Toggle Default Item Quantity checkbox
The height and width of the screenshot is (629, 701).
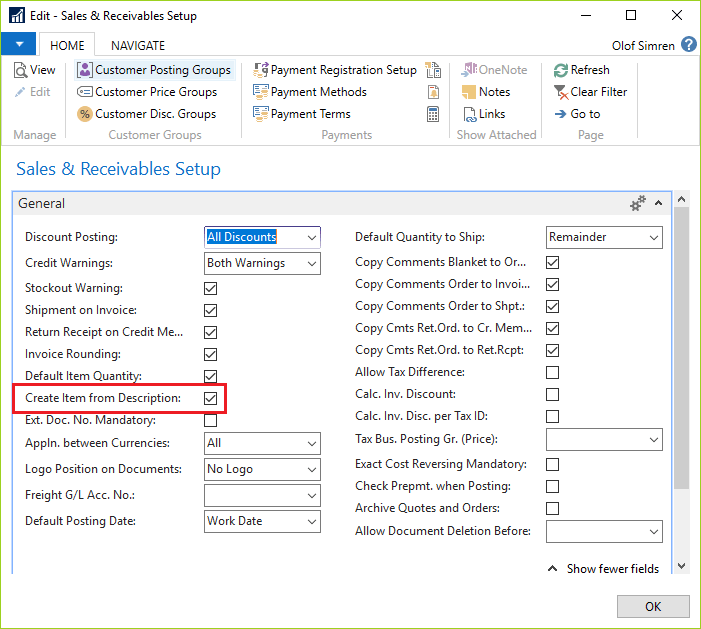tap(211, 376)
